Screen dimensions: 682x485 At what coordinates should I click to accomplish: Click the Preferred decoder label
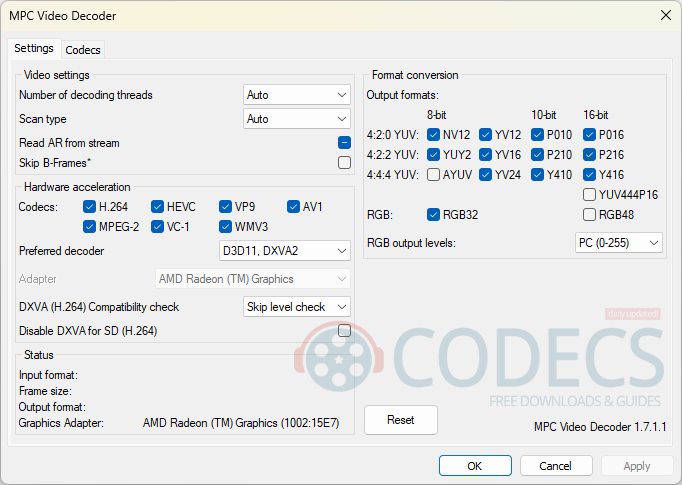click(x=61, y=251)
